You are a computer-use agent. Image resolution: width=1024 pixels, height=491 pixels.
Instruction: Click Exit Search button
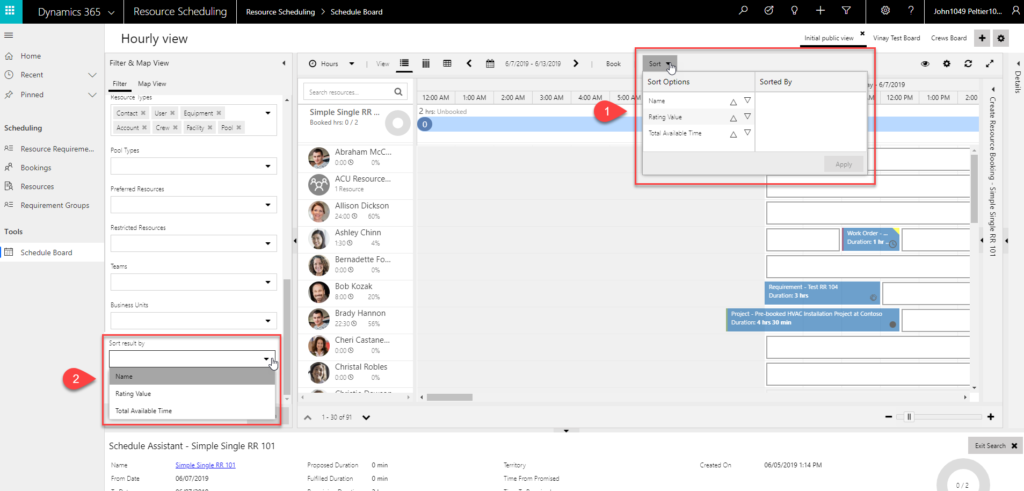point(995,445)
